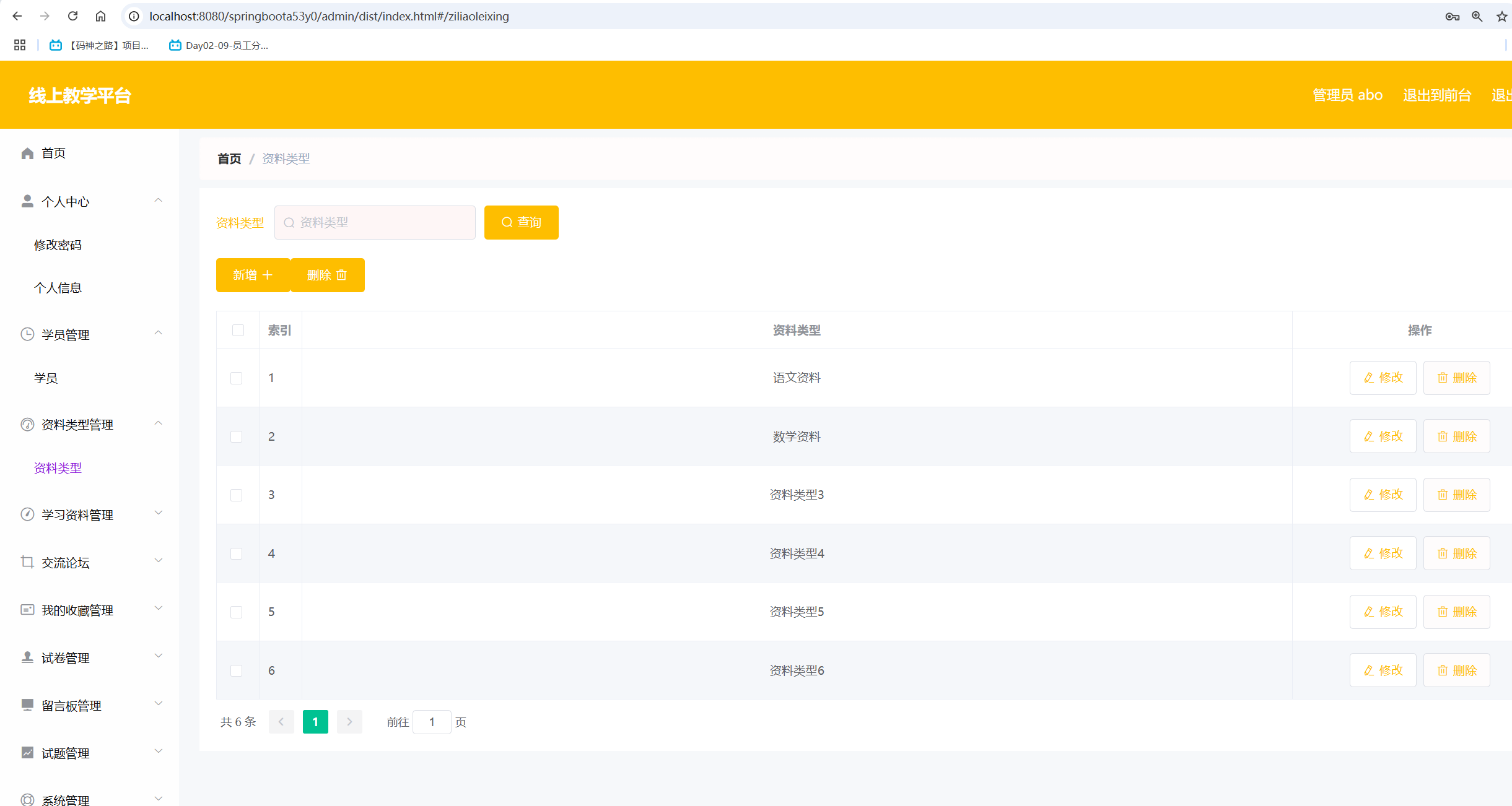
Task: Click 退出到前台 in header
Action: (1436, 95)
